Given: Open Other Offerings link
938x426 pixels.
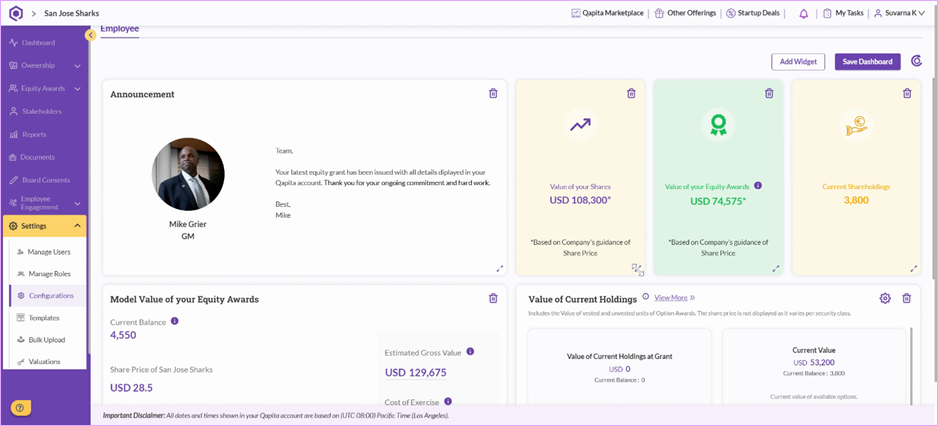Looking at the screenshot, I should point(685,13).
